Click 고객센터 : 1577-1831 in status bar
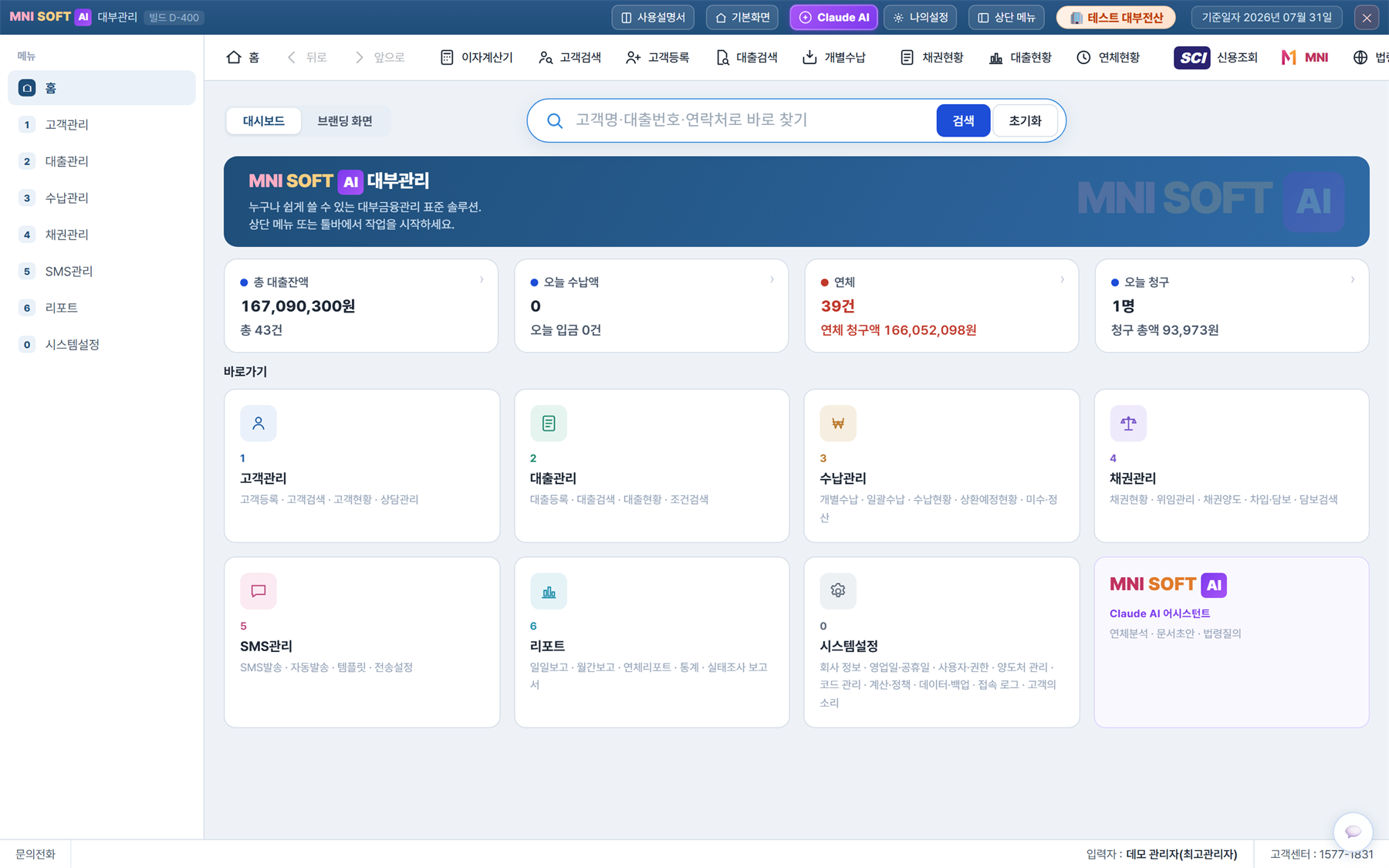The width and height of the screenshot is (1389, 868). point(1322,854)
